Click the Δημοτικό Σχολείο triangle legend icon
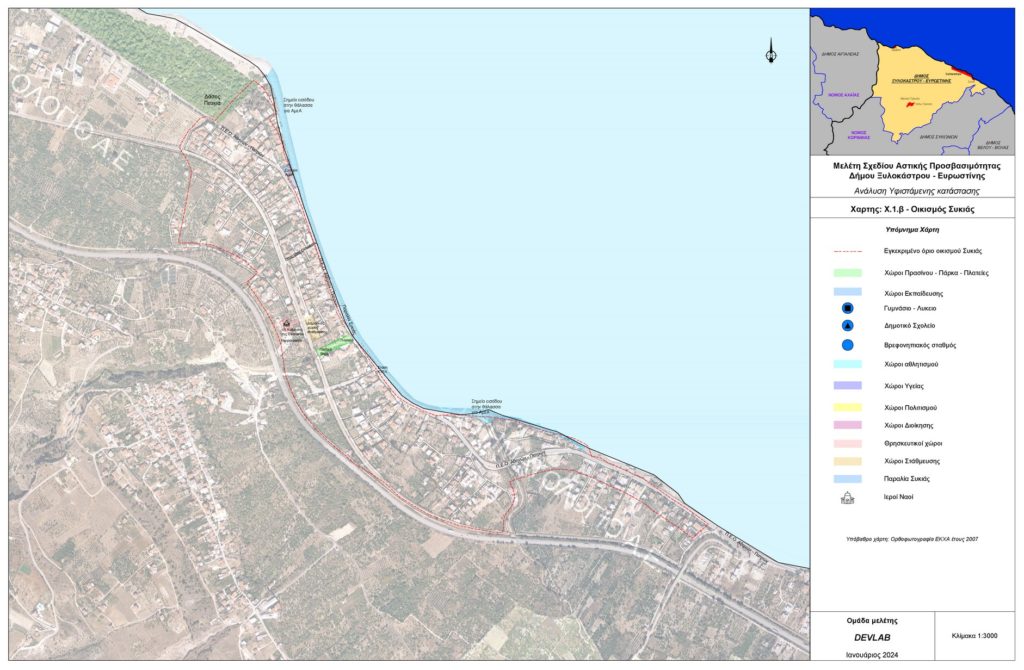The image size is (1024, 670). tap(847, 327)
